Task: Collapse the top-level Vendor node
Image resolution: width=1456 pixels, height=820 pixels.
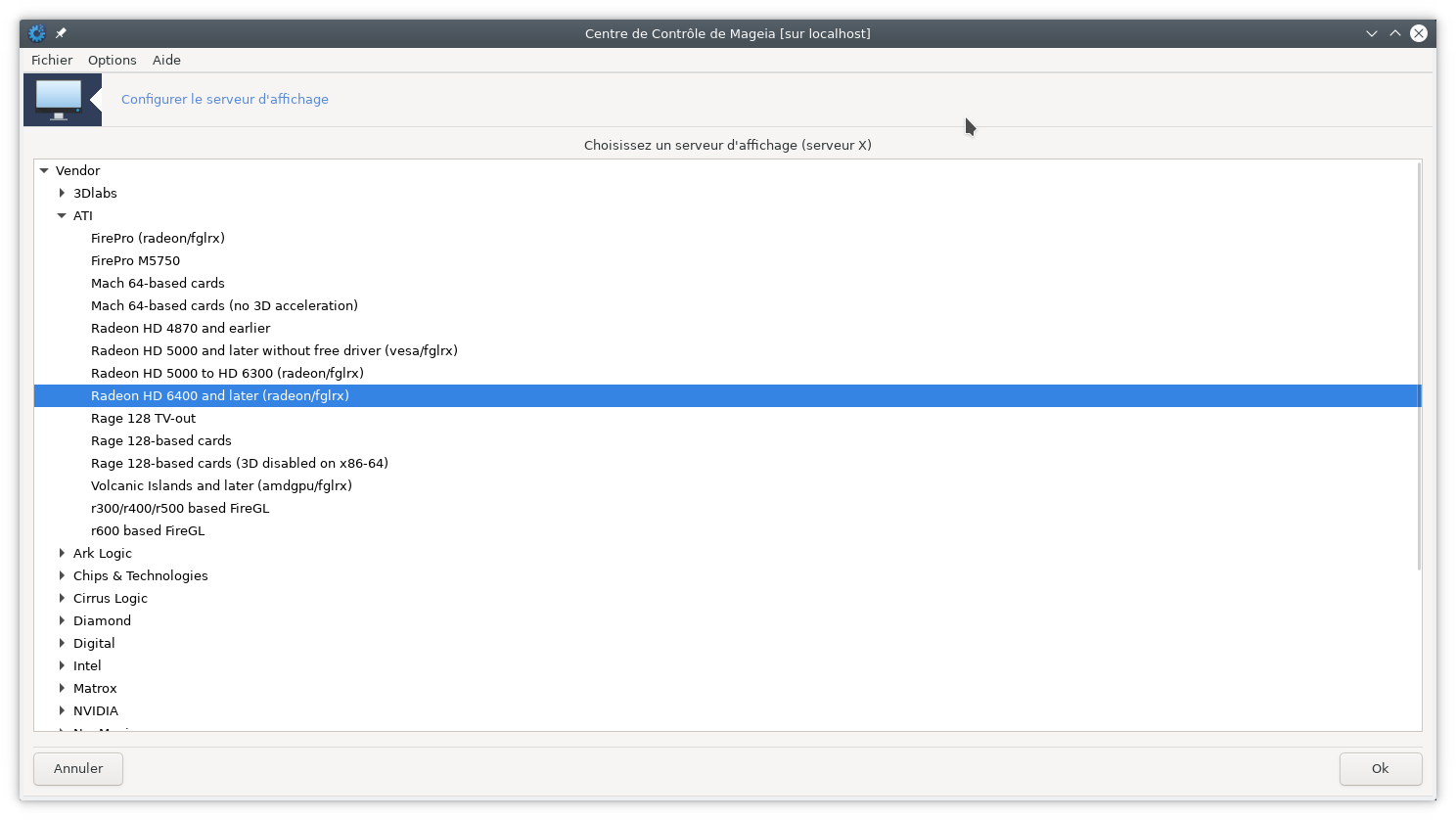Action: pyautogui.click(x=44, y=170)
